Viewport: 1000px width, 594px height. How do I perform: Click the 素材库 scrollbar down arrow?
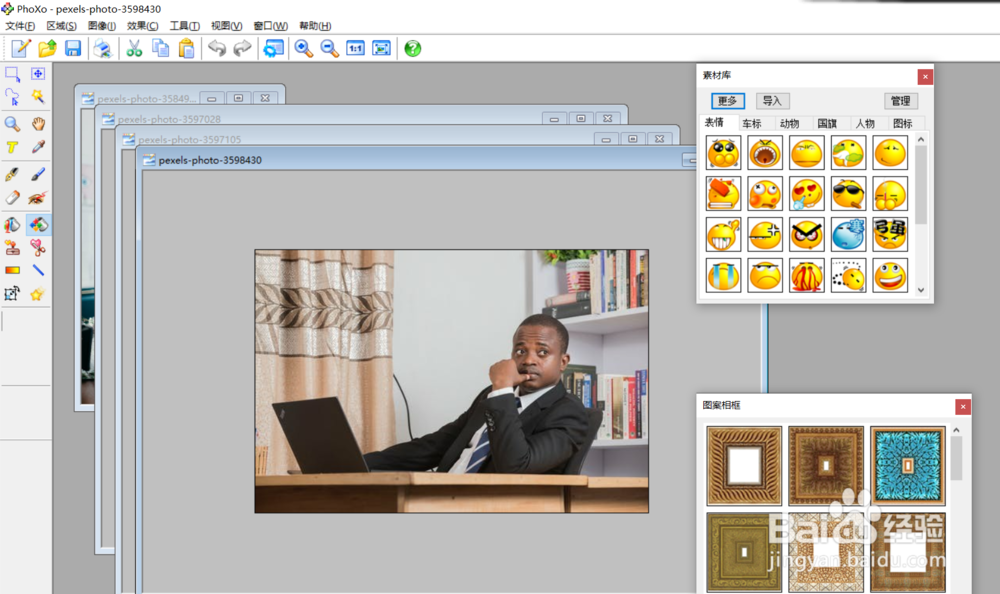(x=921, y=290)
